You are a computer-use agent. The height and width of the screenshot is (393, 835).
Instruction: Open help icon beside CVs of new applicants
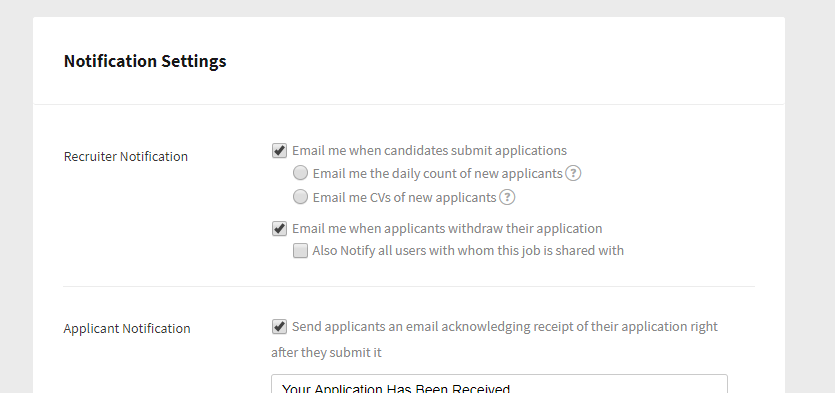pyautogui.click(x=507, y=198)
